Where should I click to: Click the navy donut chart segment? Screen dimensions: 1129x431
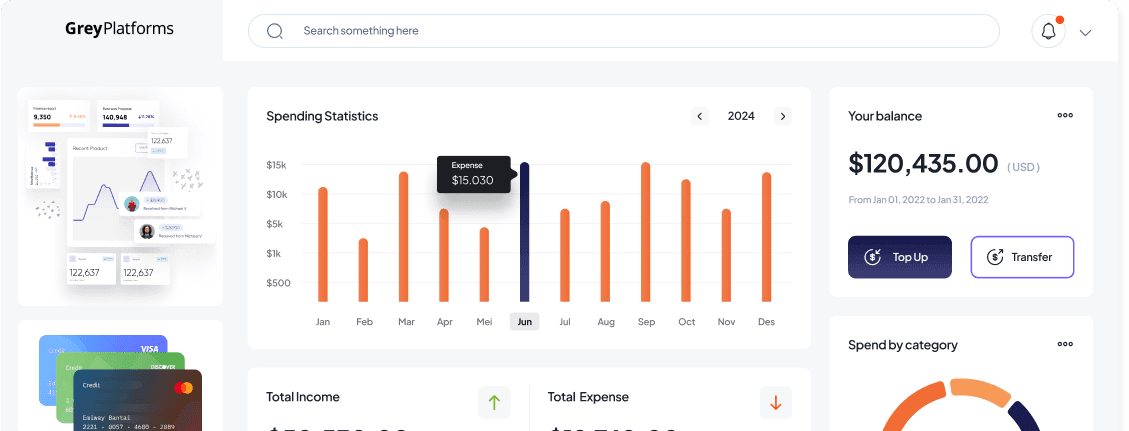pos(1025,416)
